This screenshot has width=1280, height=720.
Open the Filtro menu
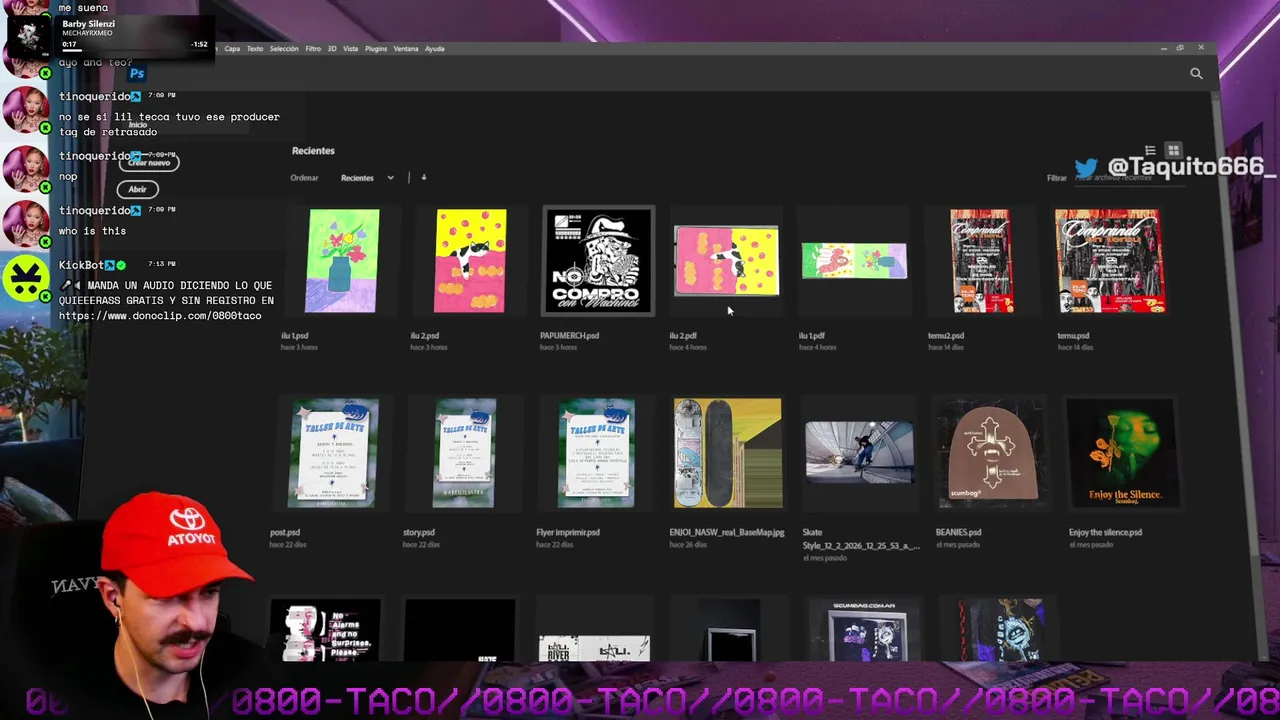pyautogui.click(x=313, y=48)
